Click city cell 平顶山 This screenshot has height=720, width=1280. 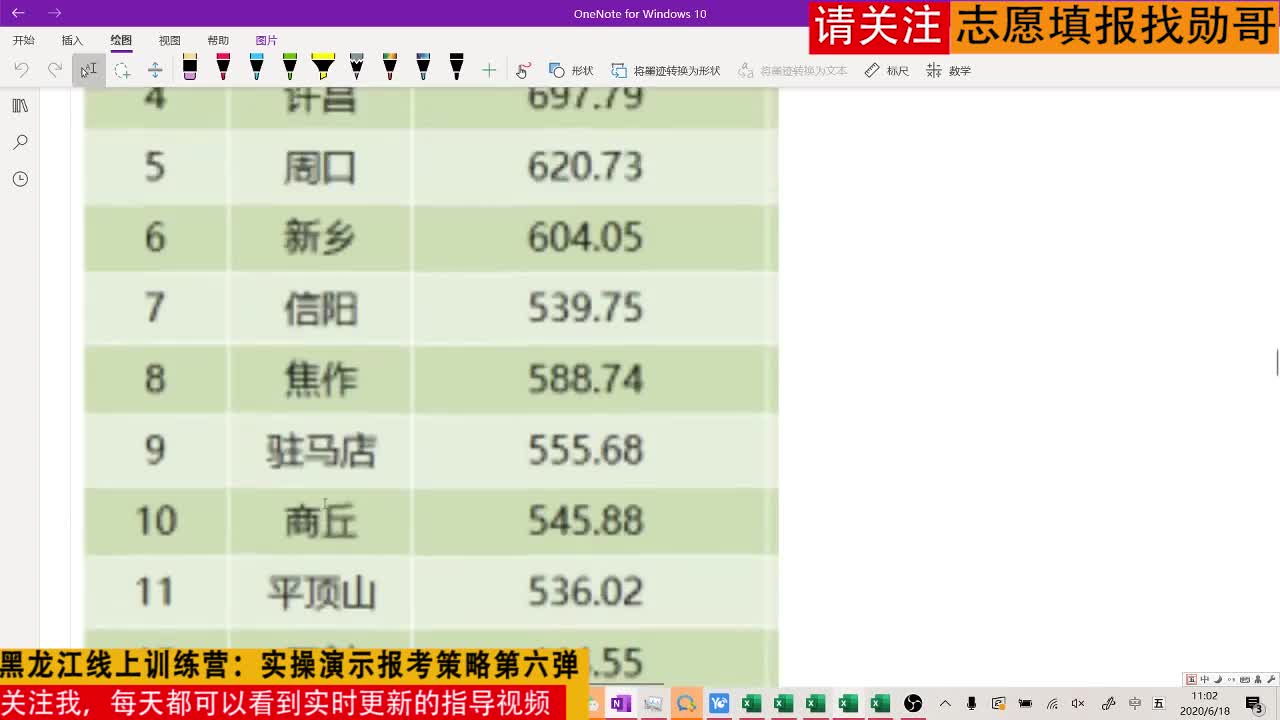320,593
